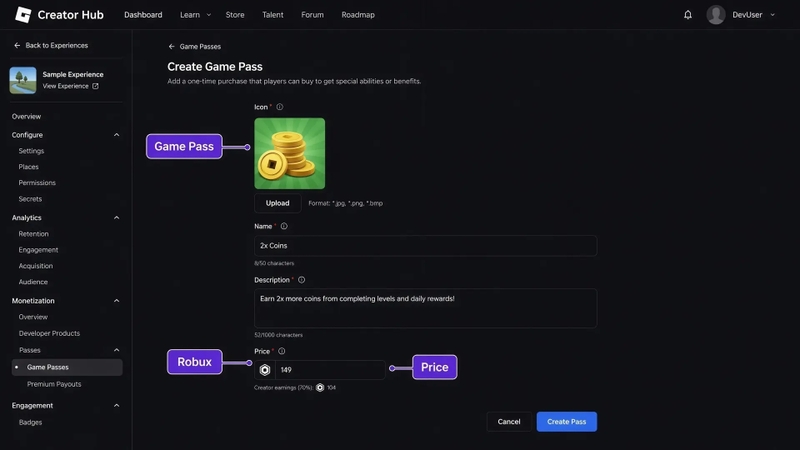Image resolution: width=800 pixels, height=450 pixels.
Task: Click the info icon next to Price
Action: coord(282,351)
